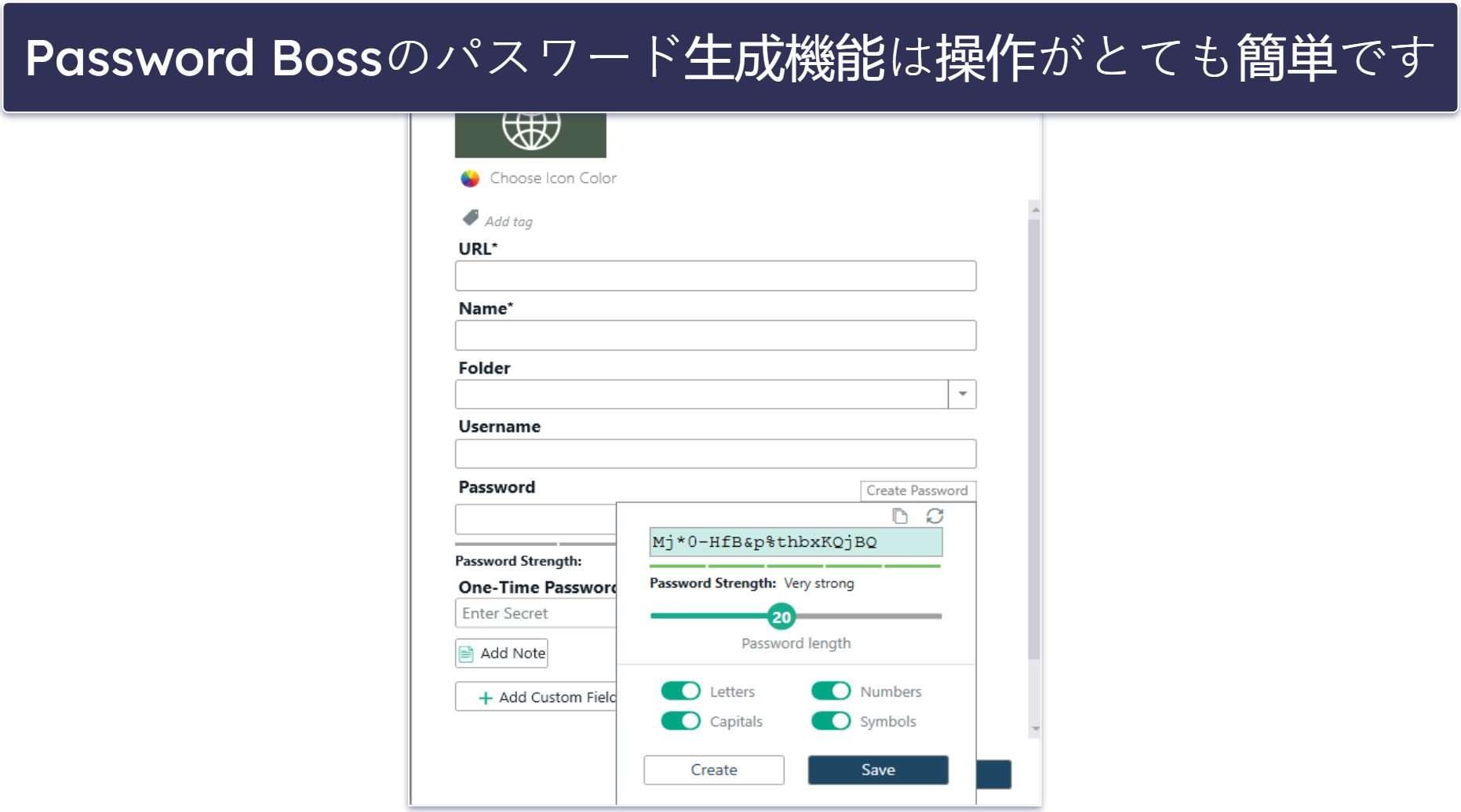Viewport: 1461px width, 812px height.
Task: Click the Add tag icon
Action: 471,218
